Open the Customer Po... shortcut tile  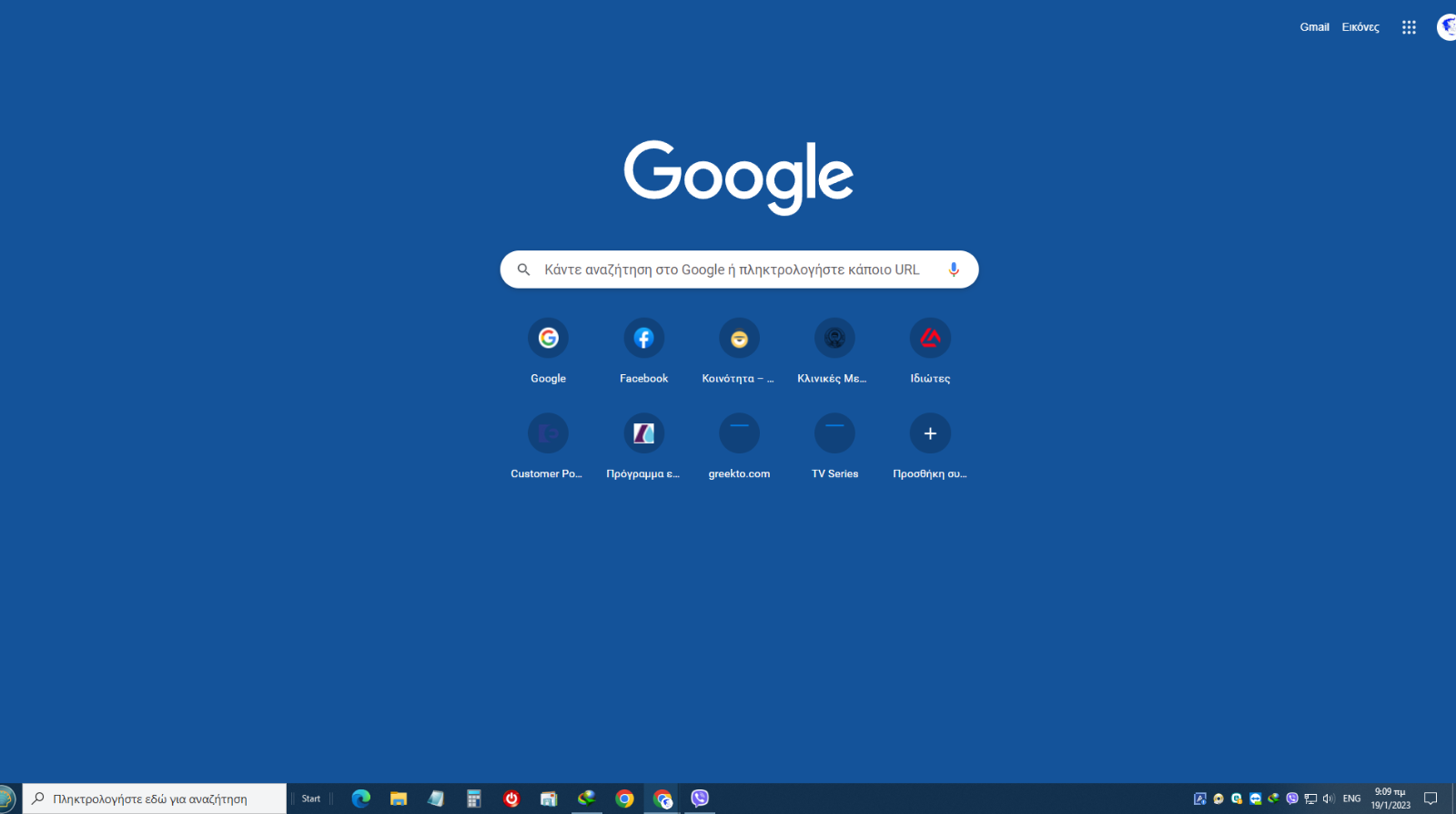548,448
